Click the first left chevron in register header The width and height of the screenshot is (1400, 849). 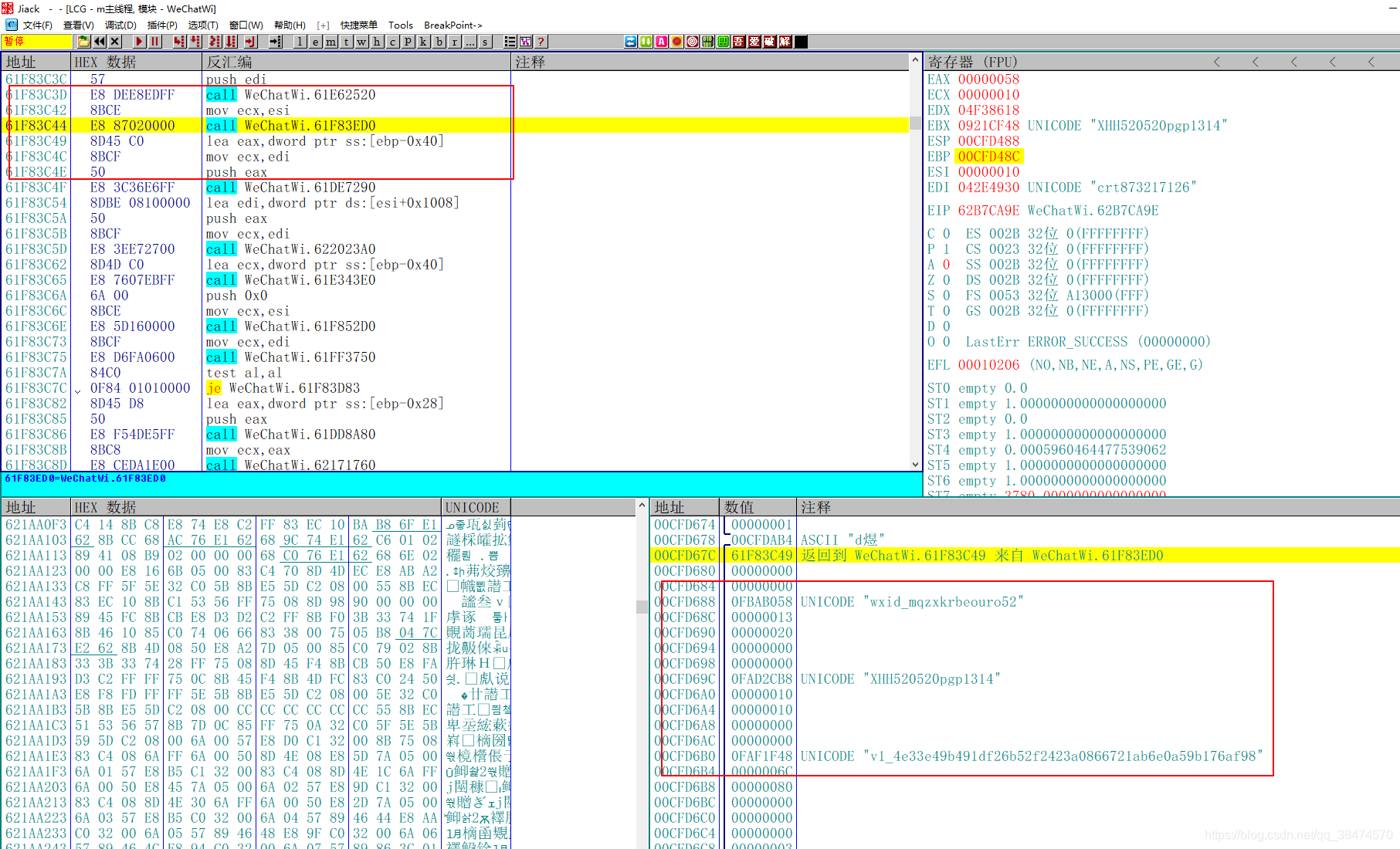(x=1216, y=62)
